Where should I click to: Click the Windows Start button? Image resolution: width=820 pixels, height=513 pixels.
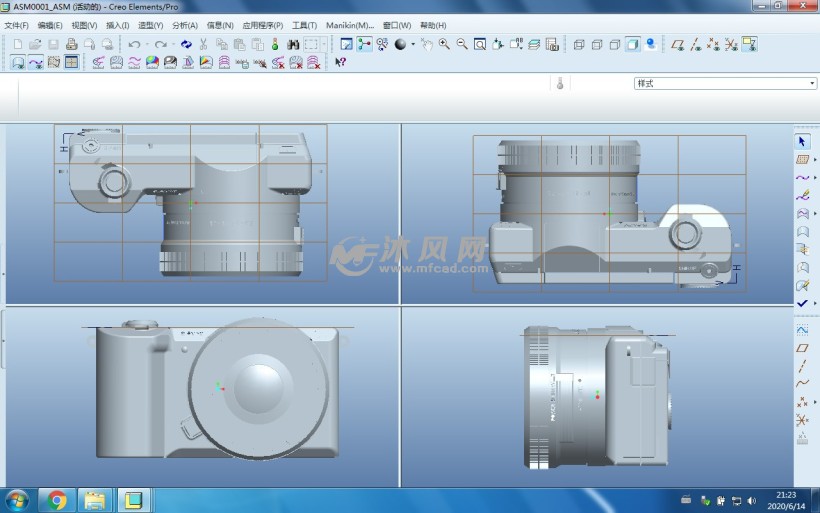tap(17, 500)
